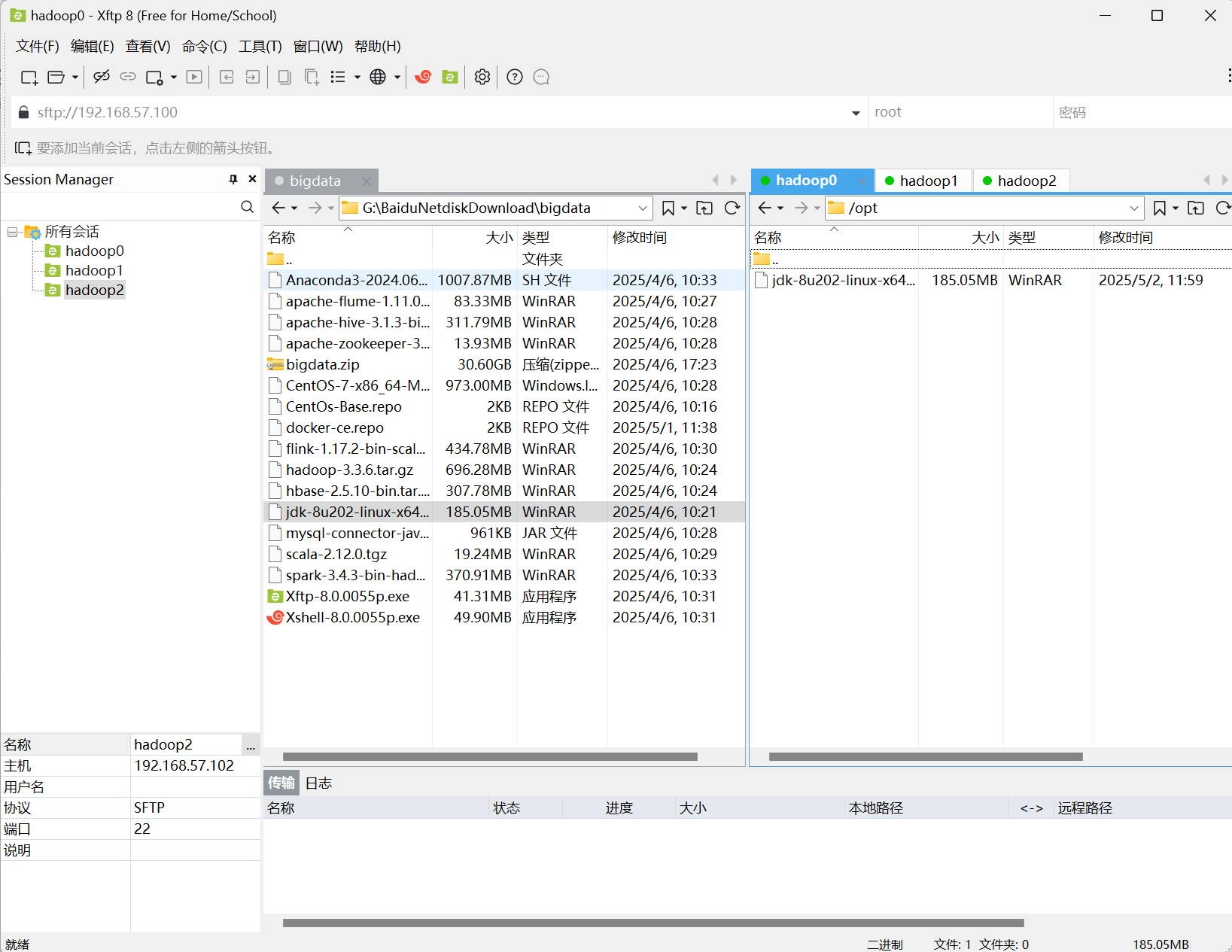The height and width of the screenshot is (952, 1232).
Task: Switch to the 传输 transfer tab
Action: [281, 783]
